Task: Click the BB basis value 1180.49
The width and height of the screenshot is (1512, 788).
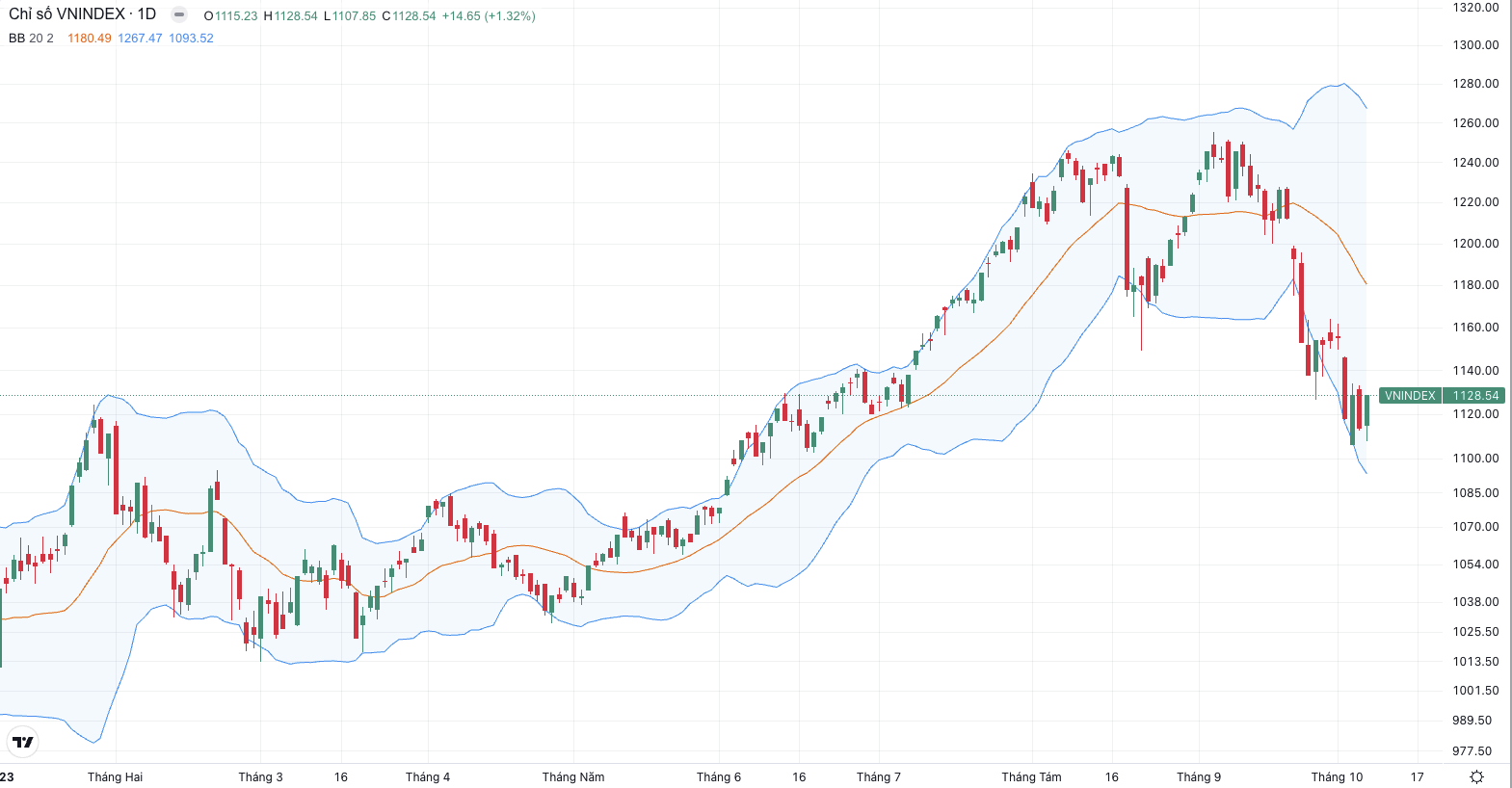Action: tap(90, 39)
